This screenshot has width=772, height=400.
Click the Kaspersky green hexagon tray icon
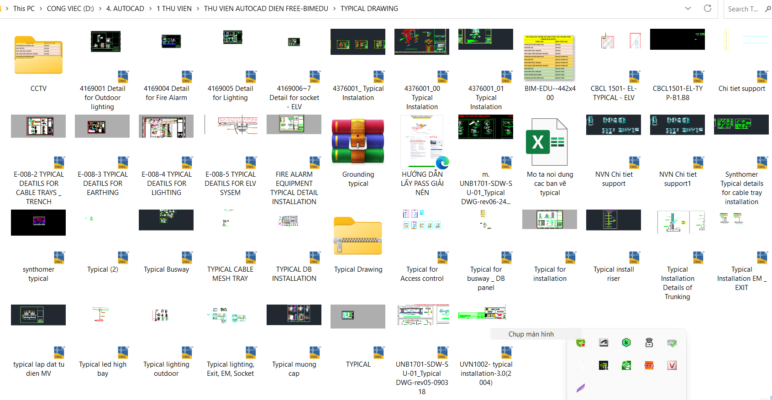[625, 342]
